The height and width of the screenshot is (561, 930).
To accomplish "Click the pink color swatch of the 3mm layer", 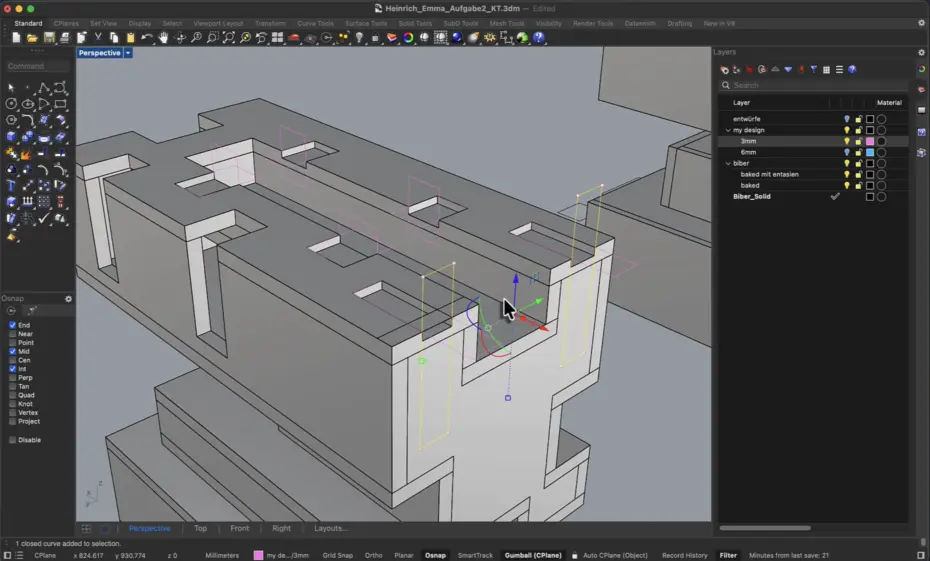I will 870,141.
